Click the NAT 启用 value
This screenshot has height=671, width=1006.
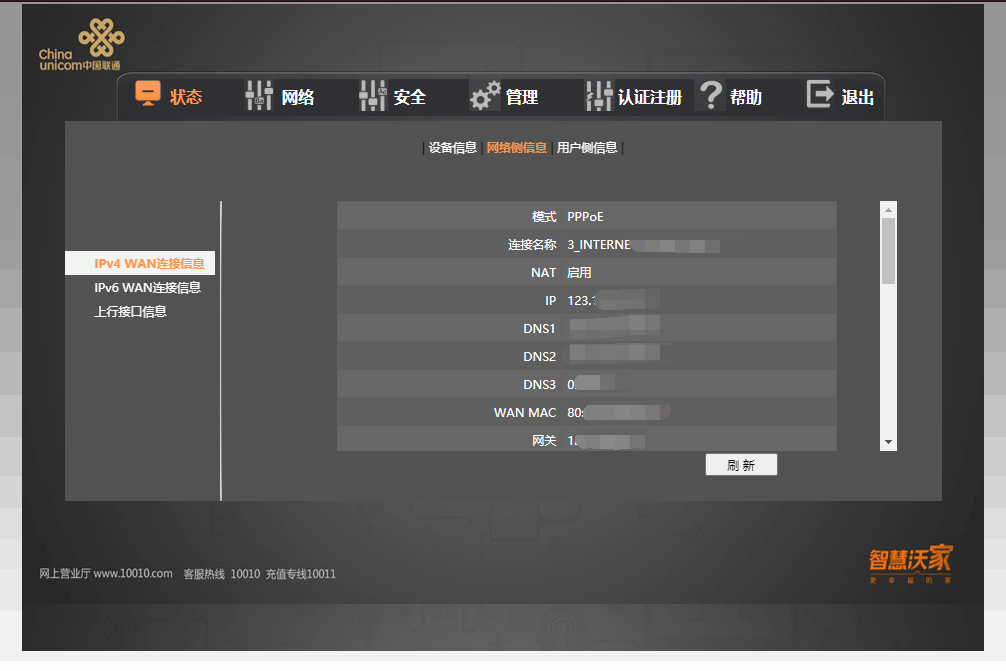point(579,273)
